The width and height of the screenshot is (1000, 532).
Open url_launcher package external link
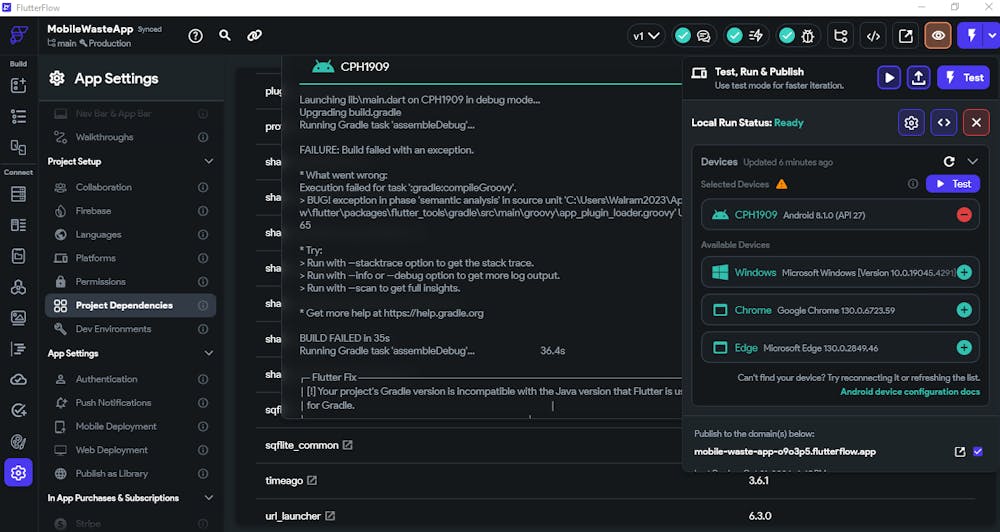coord(330,515)
